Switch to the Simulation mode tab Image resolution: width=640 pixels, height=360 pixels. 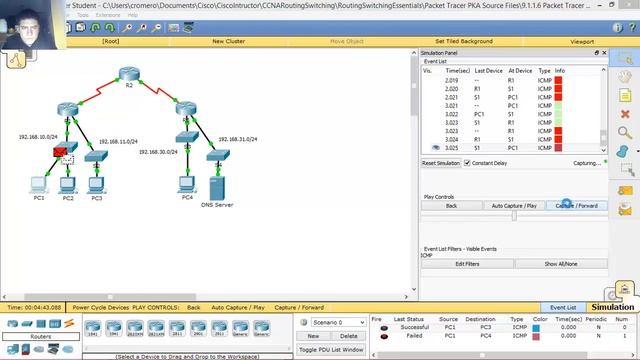point(613,307)
